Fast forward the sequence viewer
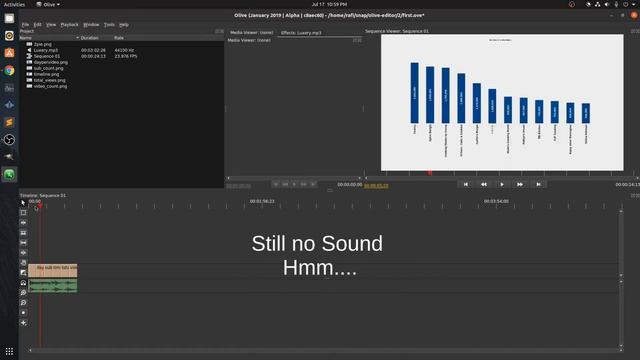 (x=520, y=184)
